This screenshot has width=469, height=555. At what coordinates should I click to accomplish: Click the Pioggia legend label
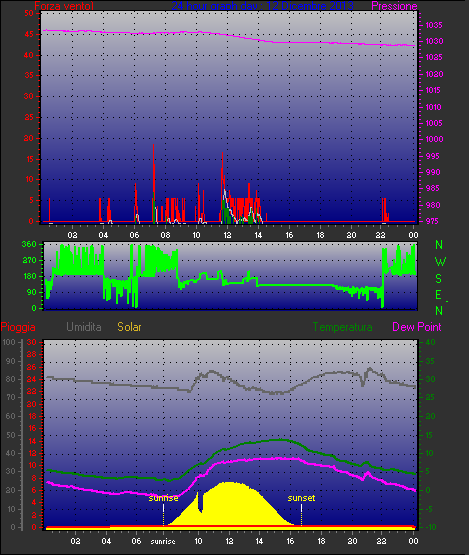pyautogui.click(x=18, y=327)
